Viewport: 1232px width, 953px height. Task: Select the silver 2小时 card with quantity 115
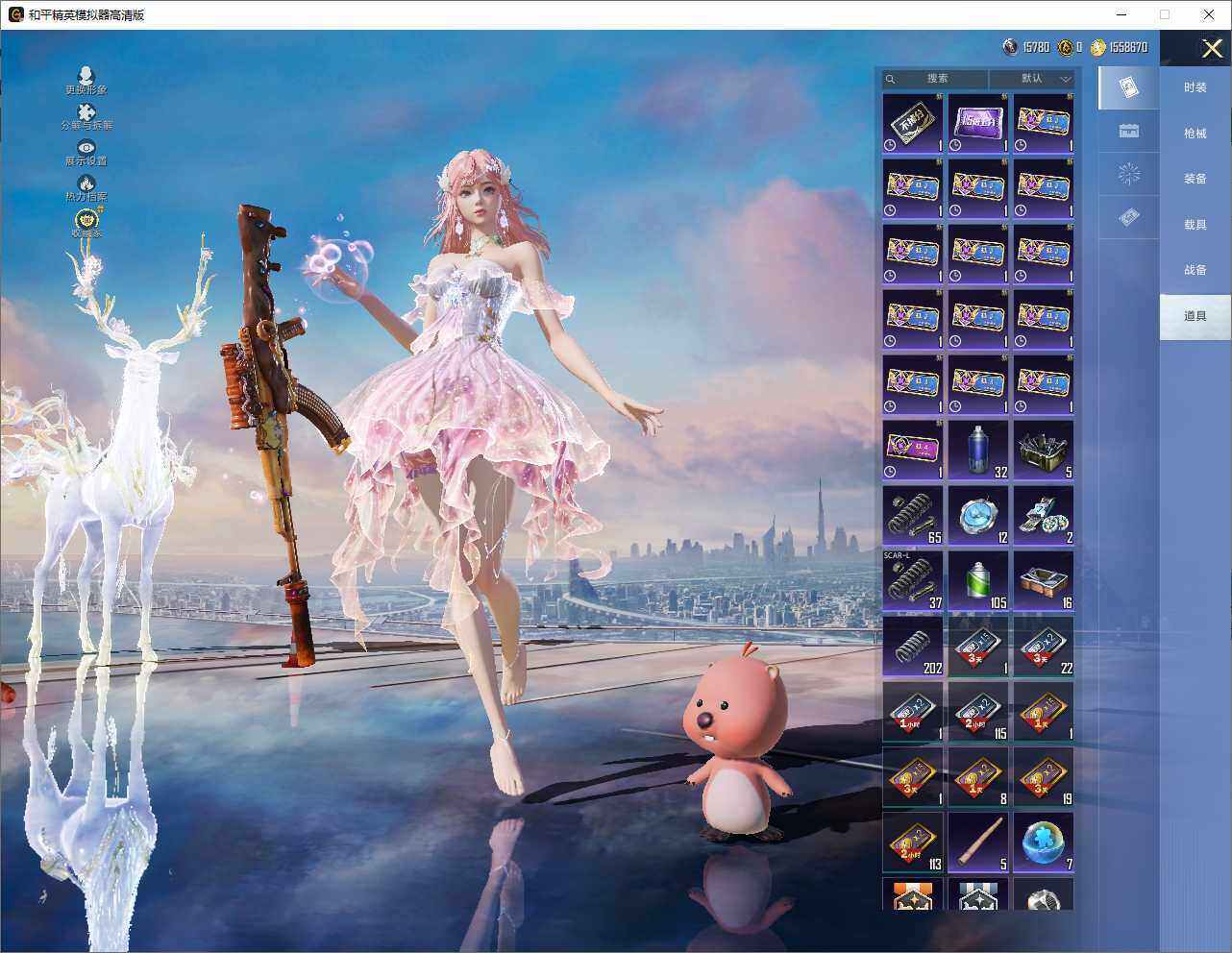pyautogui.click(x=978, y=712)
